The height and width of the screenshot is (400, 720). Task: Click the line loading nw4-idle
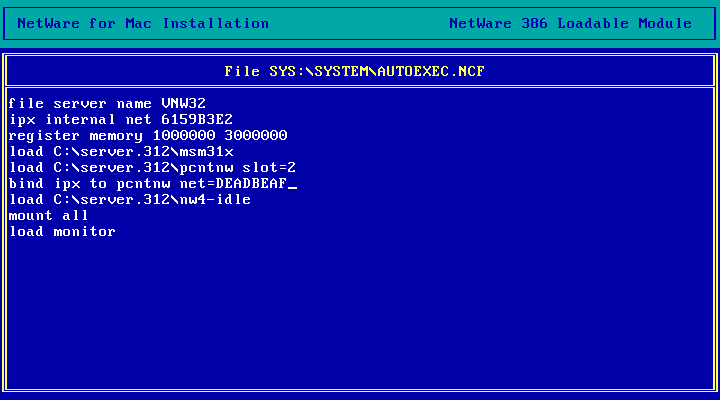(130, 200)
